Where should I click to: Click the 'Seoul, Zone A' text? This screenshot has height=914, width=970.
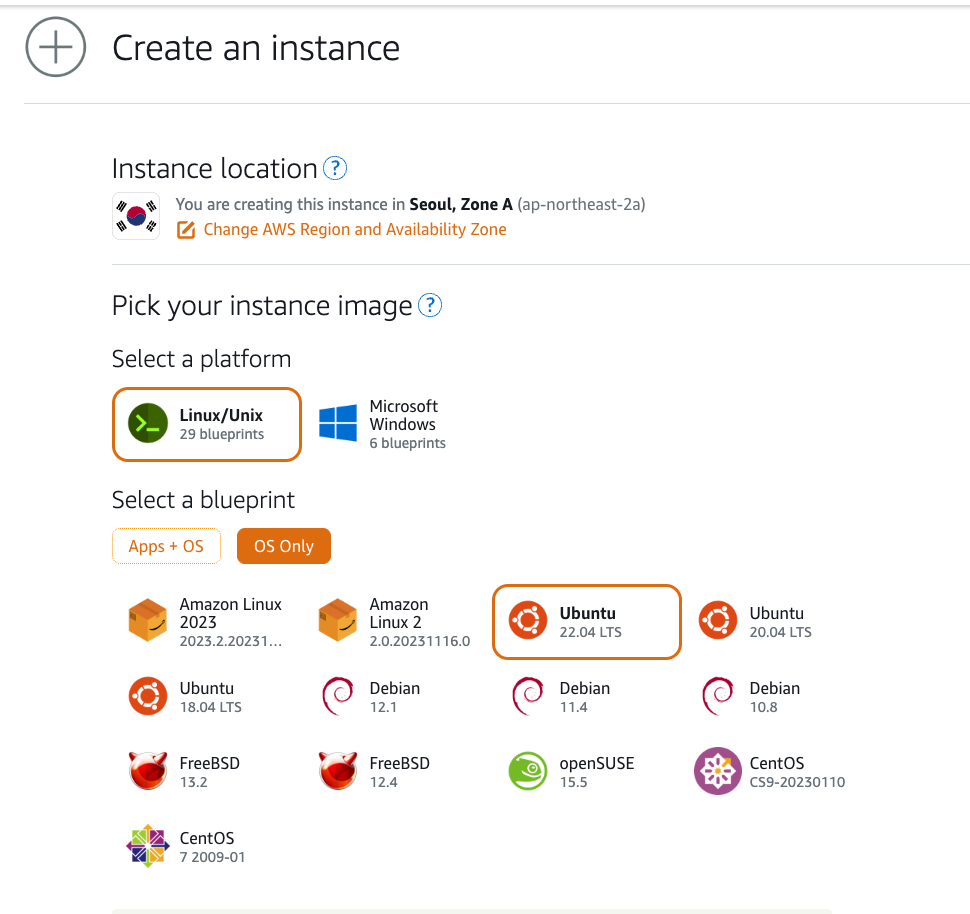click(x=461, y=204)
